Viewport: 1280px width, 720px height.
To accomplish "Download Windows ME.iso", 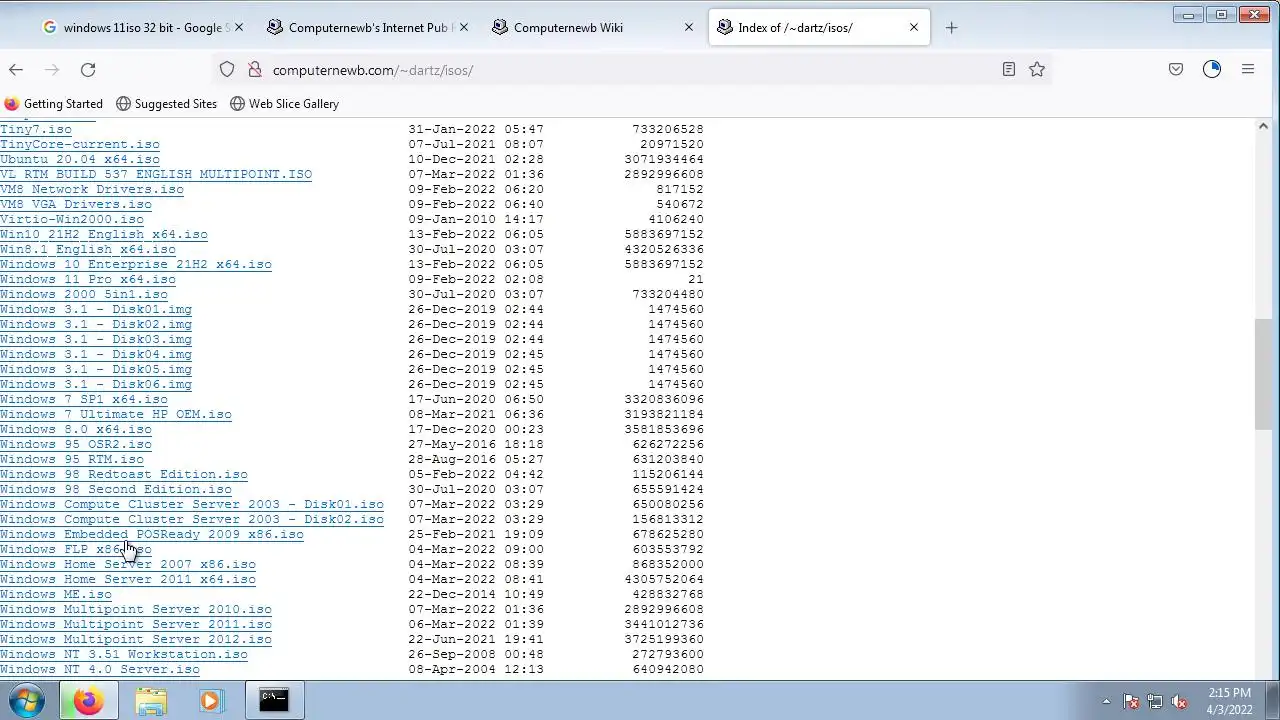I will point(56,594).
